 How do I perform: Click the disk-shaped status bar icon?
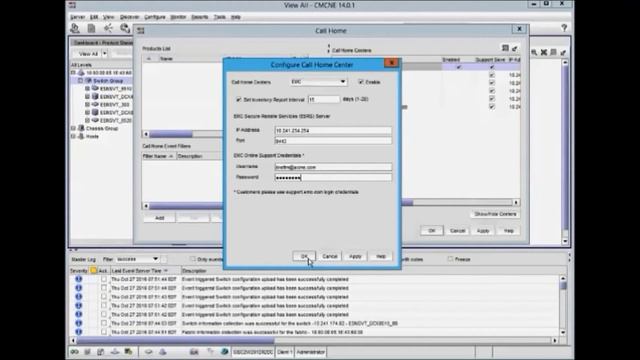[148, 351]
